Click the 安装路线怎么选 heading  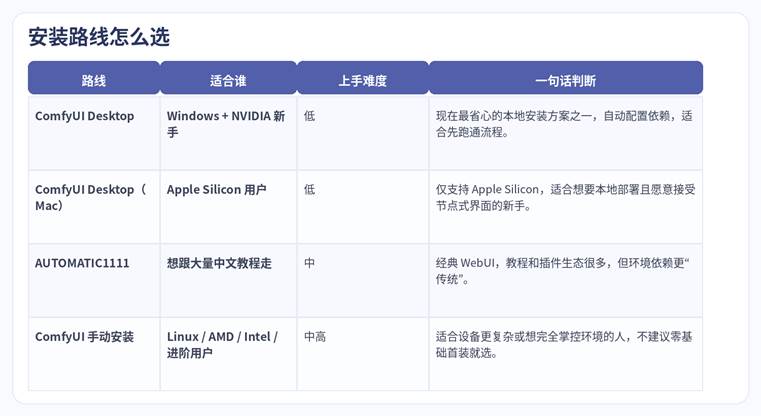coord(99,37)
